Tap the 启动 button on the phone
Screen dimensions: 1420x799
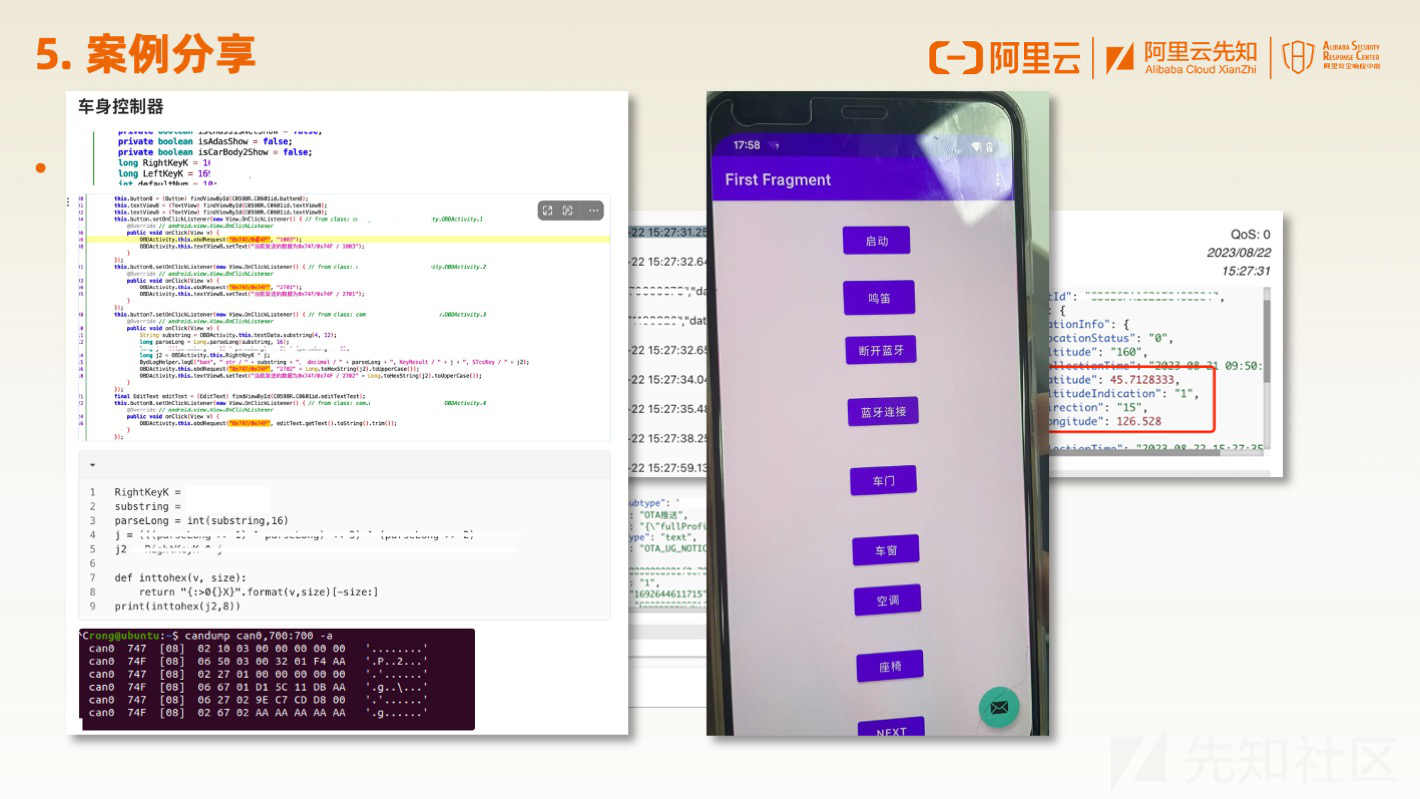click(877, 241)
